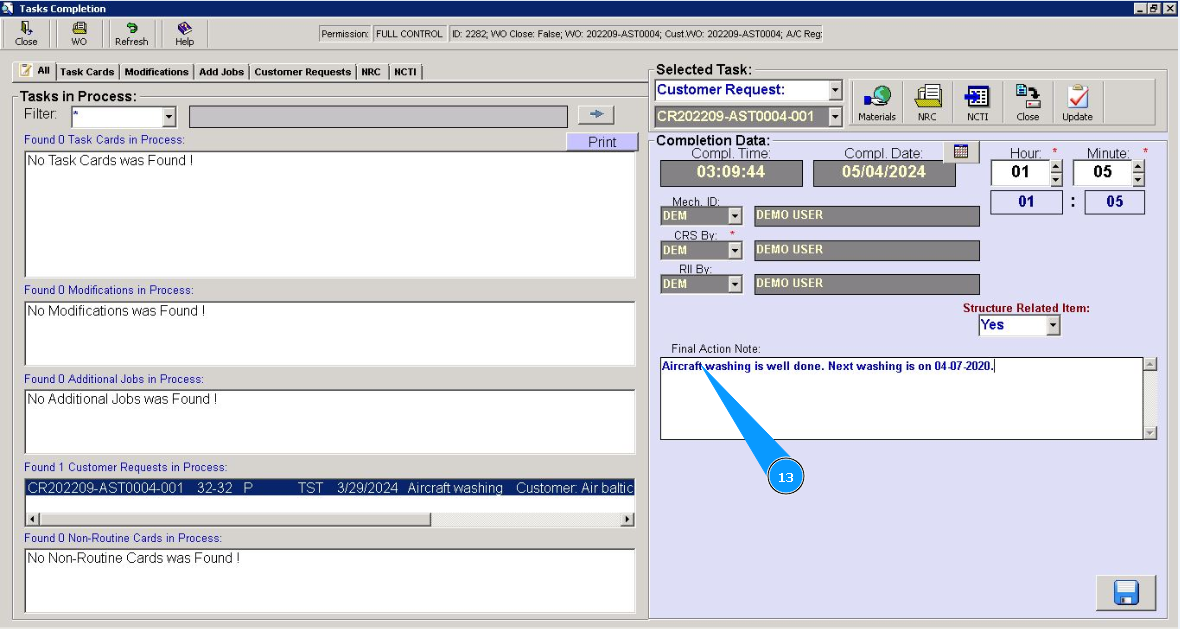Click the gray filter text field
The width and height of the screenshot is (1180, 629).
click(378, 117)
